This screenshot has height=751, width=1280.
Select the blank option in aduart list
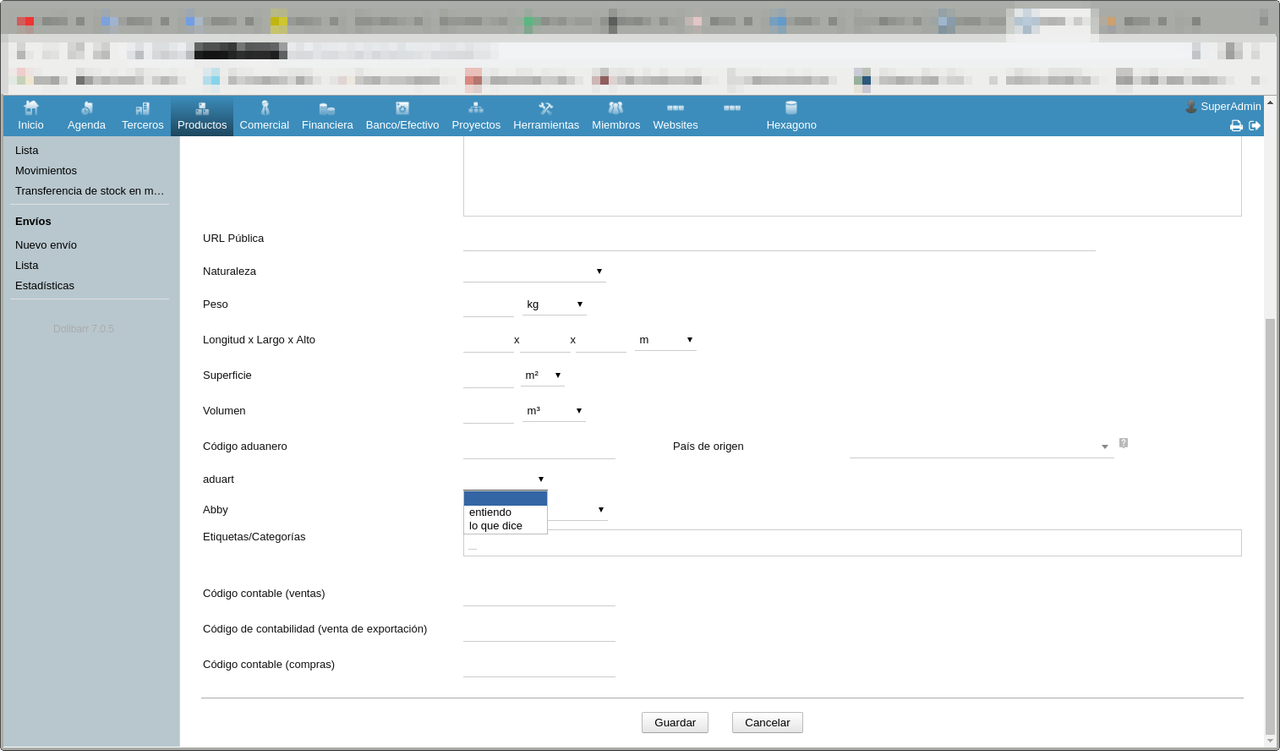coord(505,498)
